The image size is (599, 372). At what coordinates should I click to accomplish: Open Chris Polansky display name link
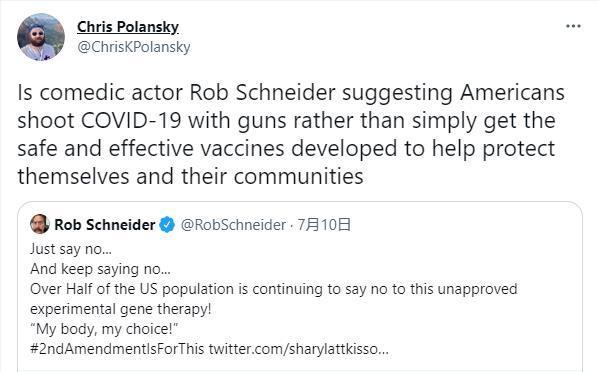[x=128, y=27]
